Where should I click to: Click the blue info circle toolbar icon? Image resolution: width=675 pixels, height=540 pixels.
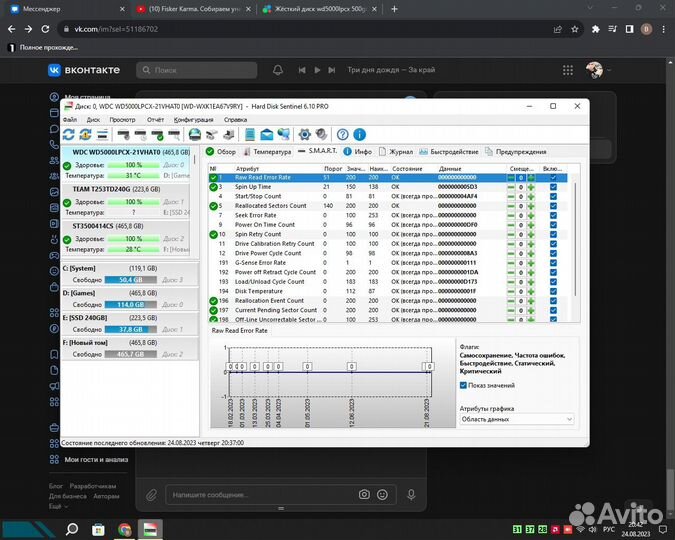coord(359,135)
